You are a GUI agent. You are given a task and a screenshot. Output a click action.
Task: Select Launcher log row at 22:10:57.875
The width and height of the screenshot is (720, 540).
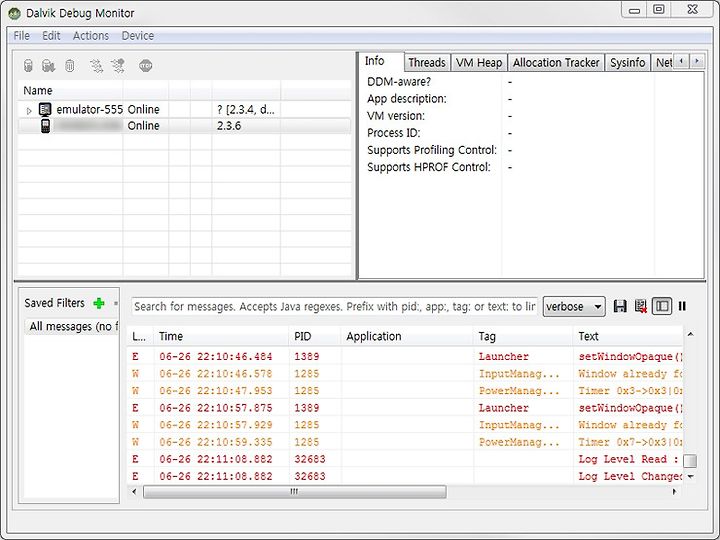click(405, 408)
